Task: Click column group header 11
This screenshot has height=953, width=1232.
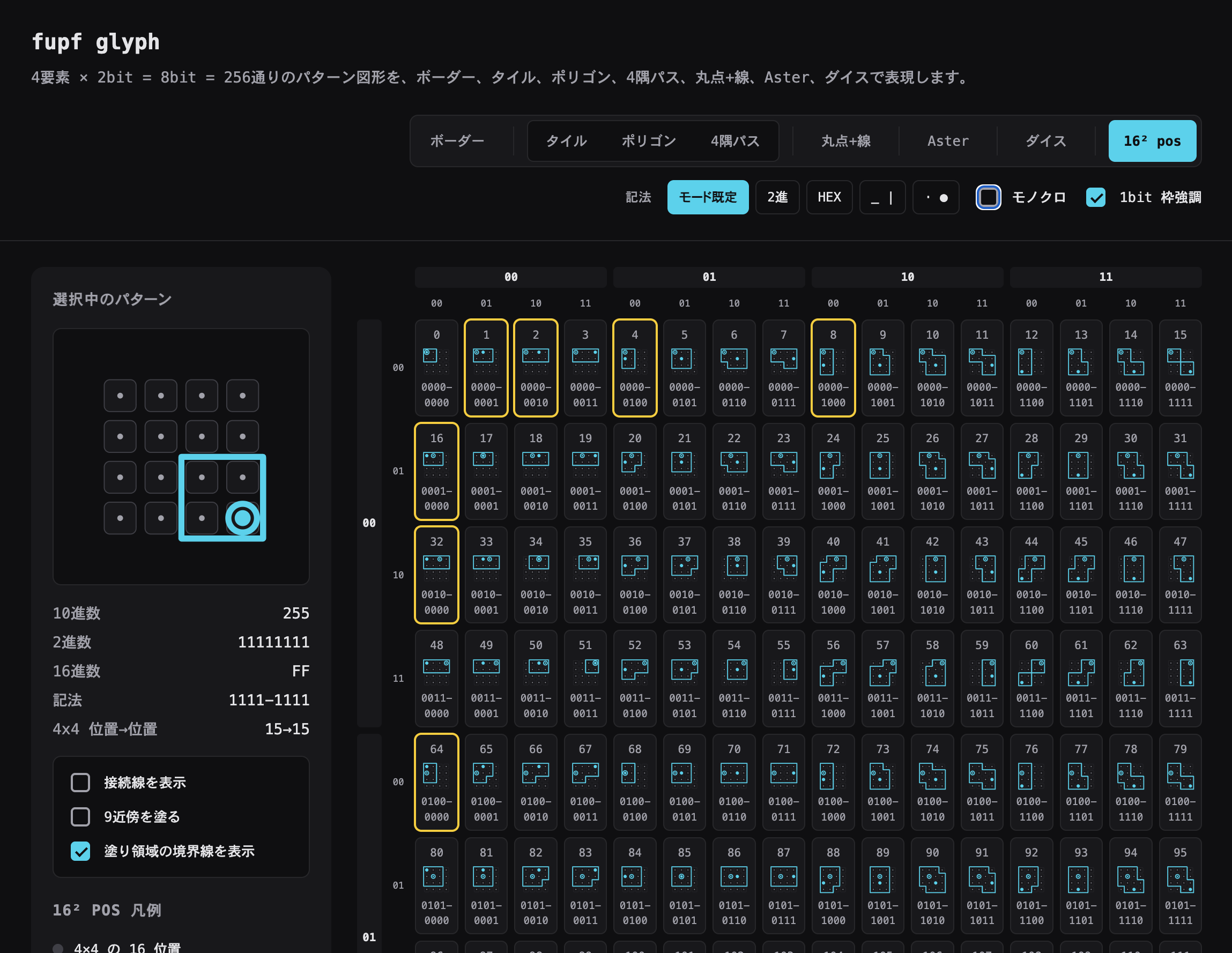Action: pos(1105,277)
